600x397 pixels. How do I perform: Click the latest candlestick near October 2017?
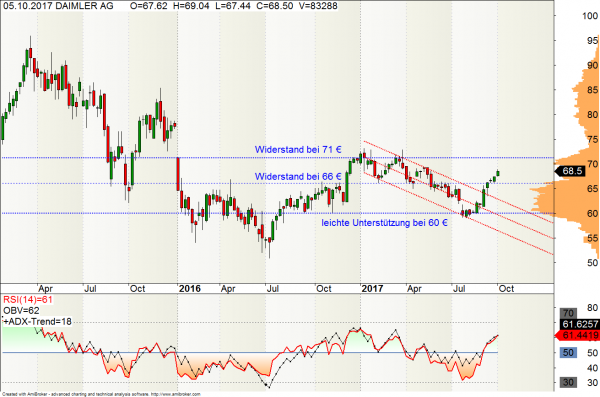coord(498,173)
